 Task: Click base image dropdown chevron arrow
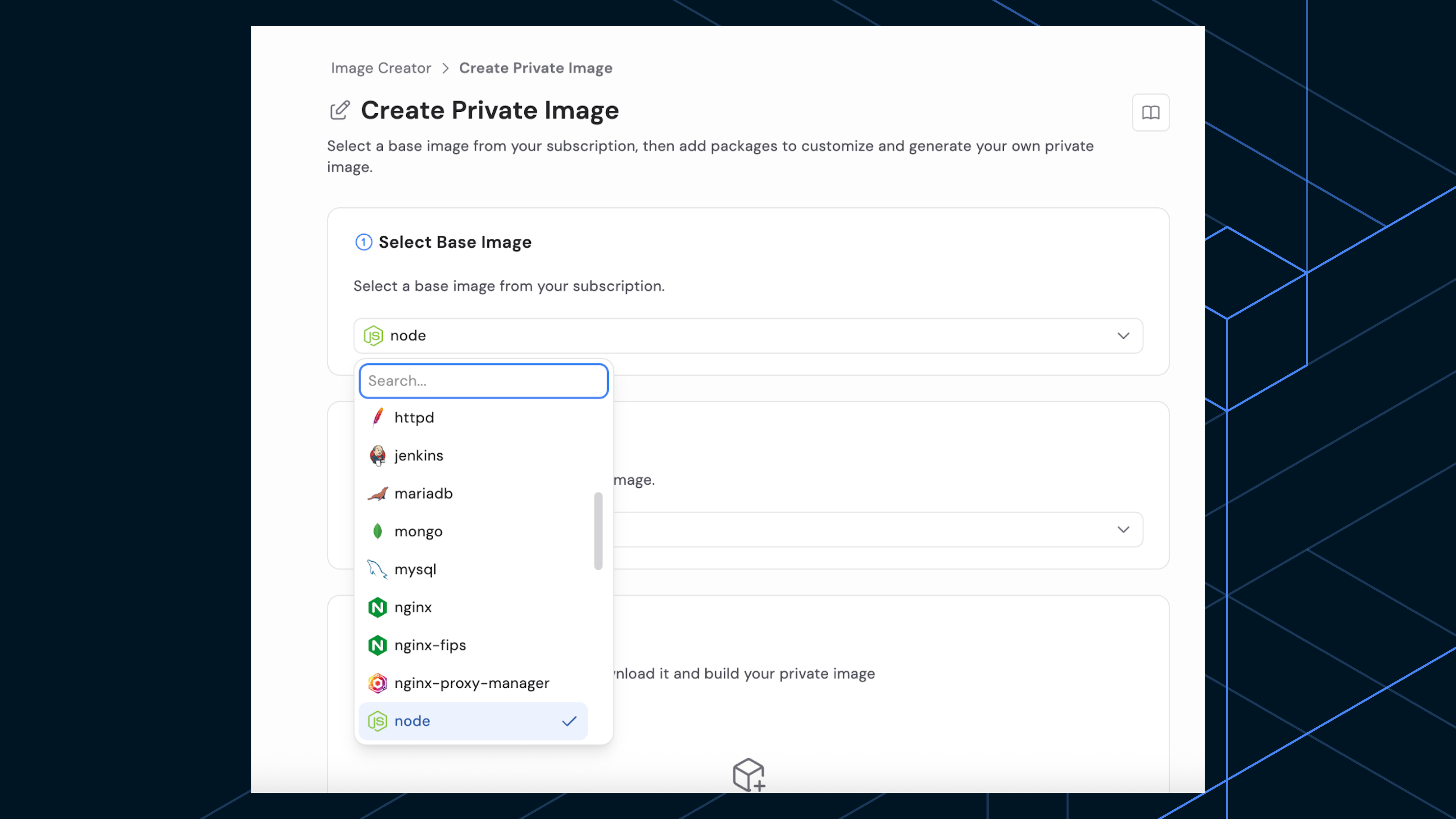pos(1123,336)
